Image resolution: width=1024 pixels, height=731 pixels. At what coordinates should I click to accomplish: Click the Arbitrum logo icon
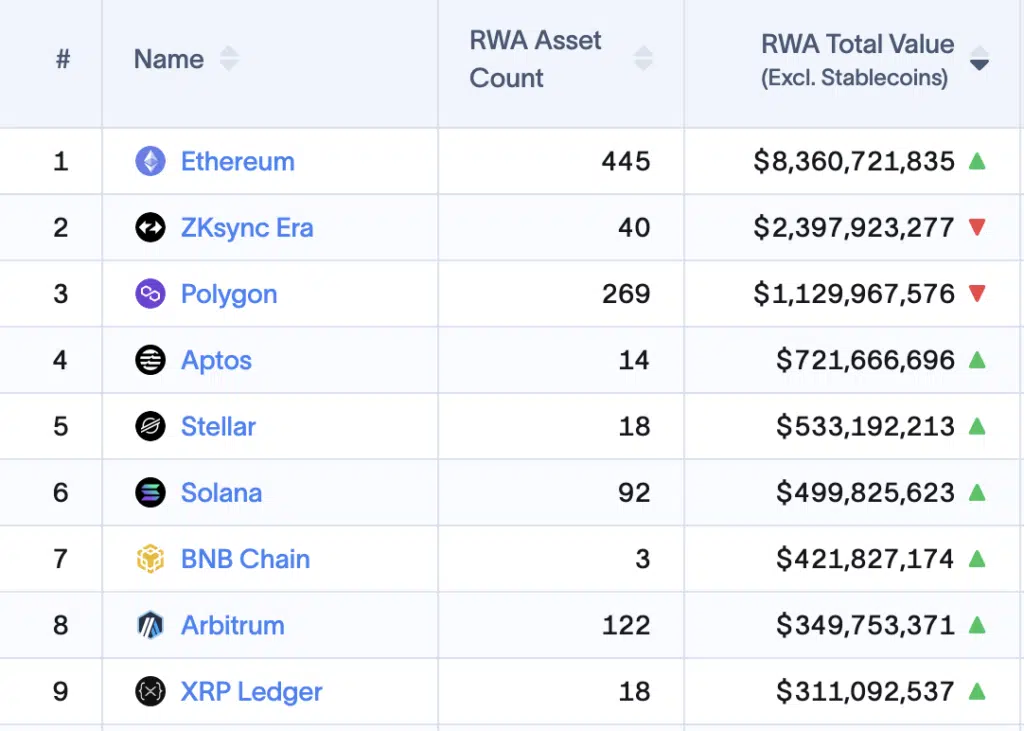click(150, 625)
